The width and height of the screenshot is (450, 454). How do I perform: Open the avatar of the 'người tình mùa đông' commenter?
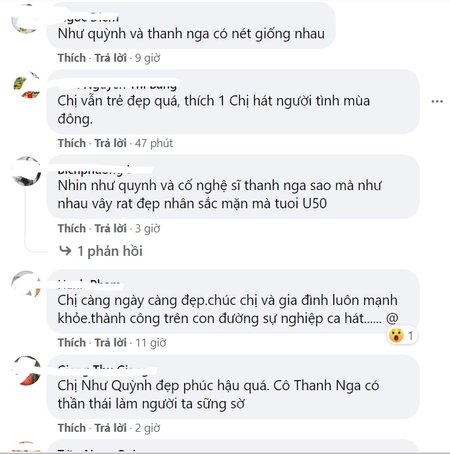(27, 86)
